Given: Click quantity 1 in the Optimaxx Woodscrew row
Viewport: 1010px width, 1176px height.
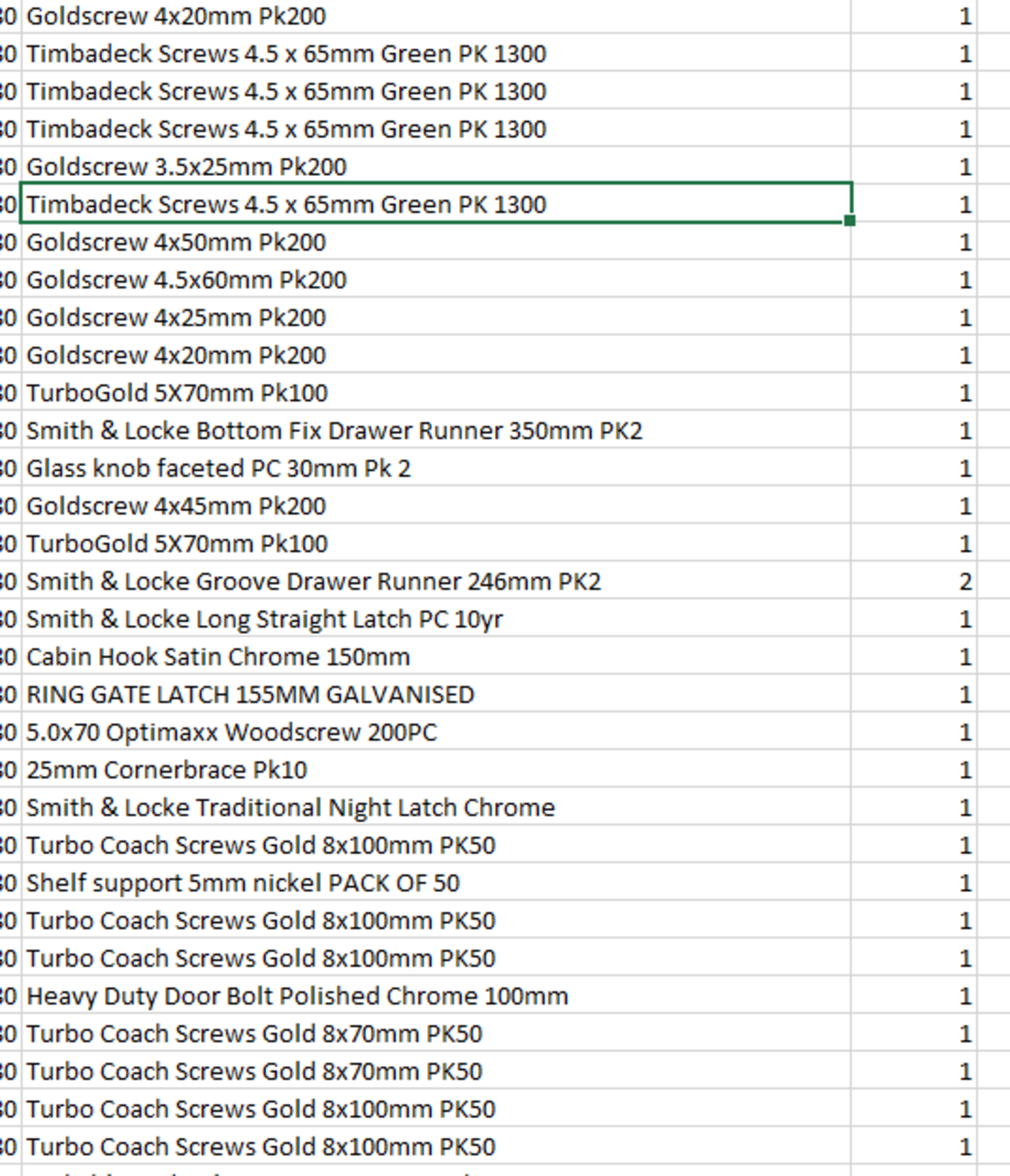Looking at the screenshot, I should [914, 732].
